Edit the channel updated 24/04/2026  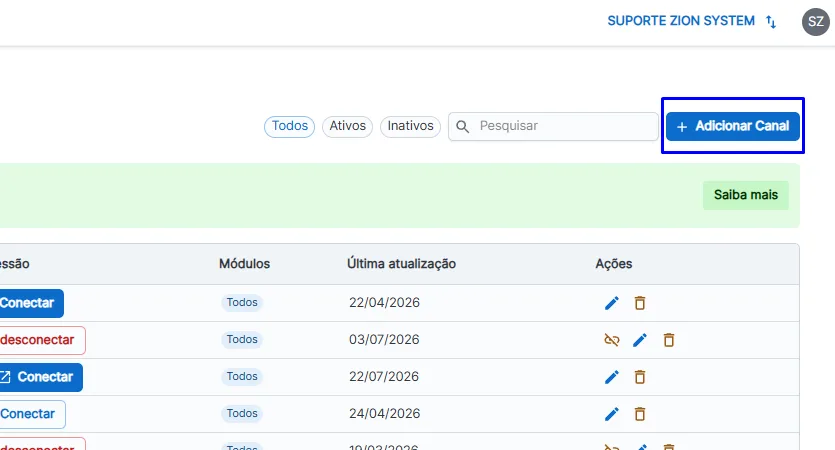click(x=612, y=414)
